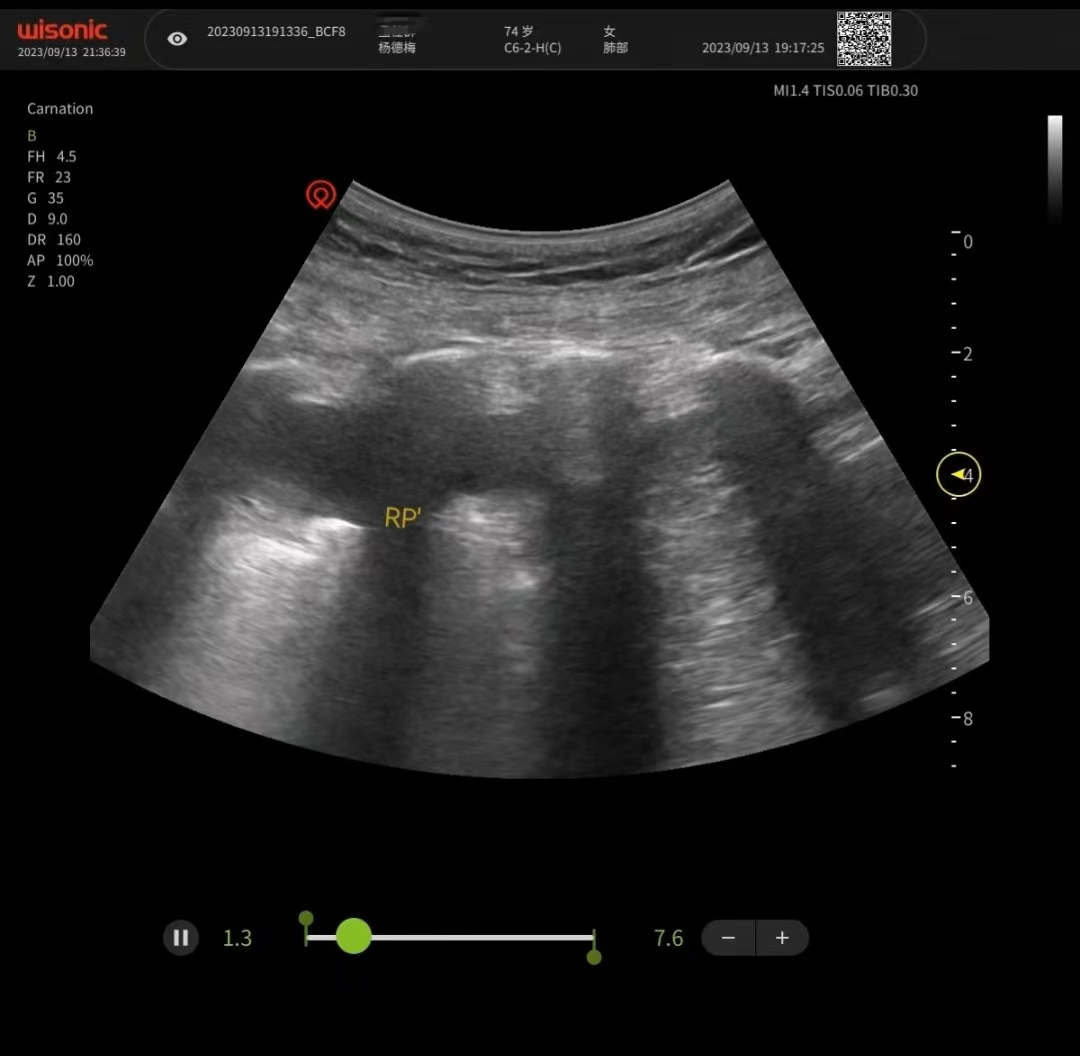
Task: Select the DR 160 dynamic range parameter
Action: (54, 240)
